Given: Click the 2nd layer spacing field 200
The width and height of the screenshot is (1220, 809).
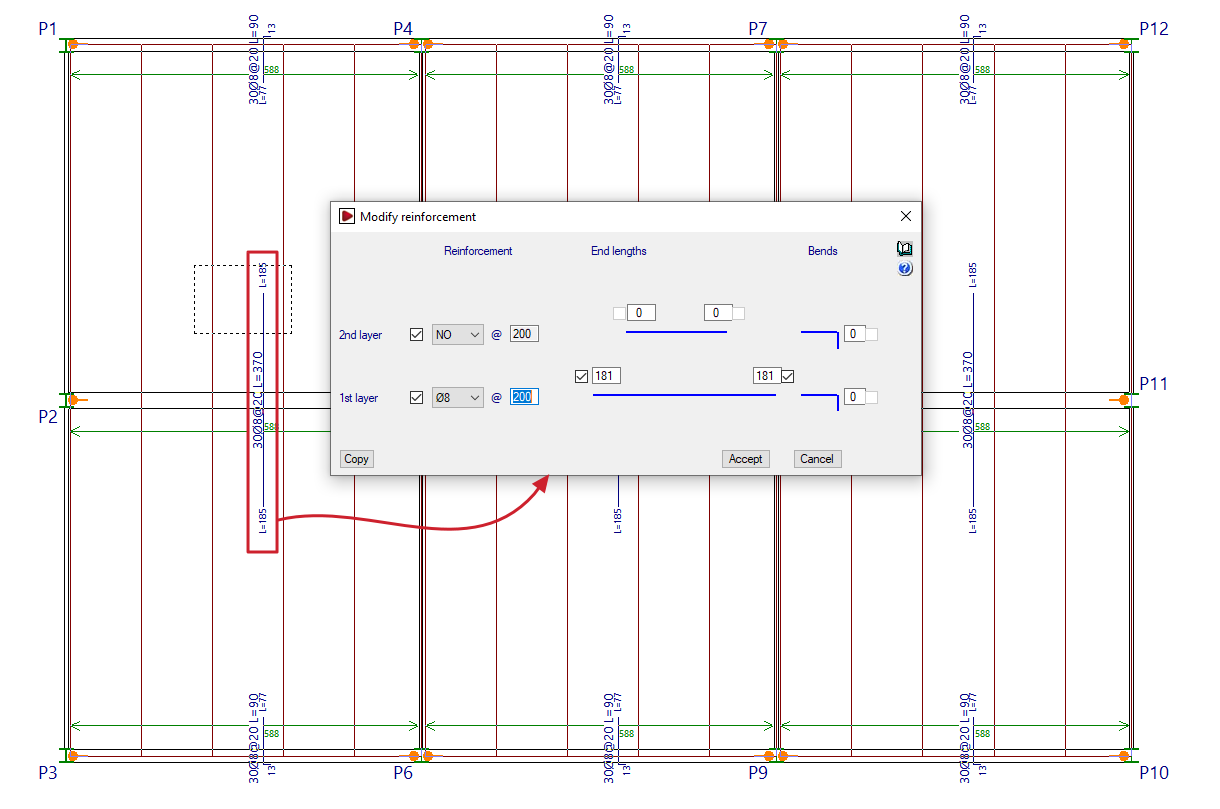Looking at the screenshot, I should tap(524, 335).
